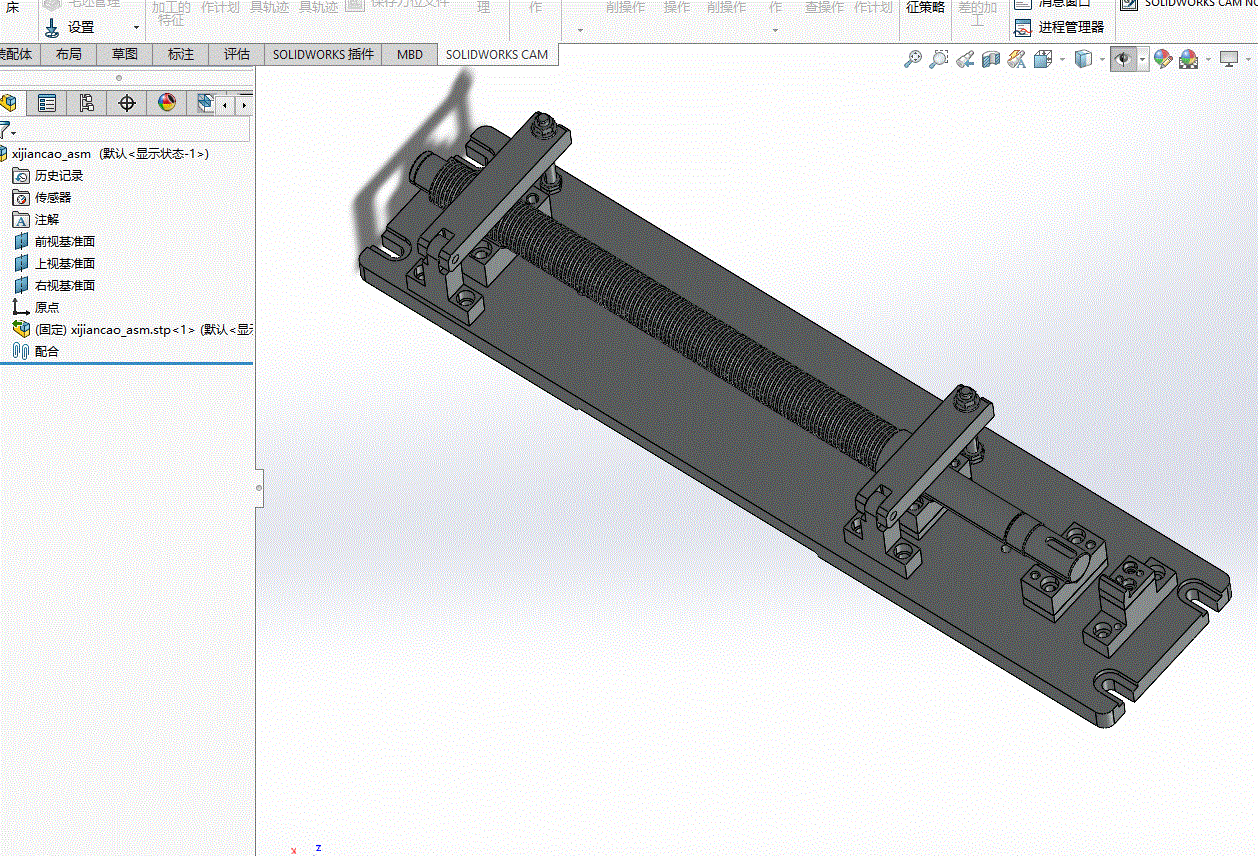
Task: Click the View Settings monitor icon
Action: pyautogui.click(x=1229, y=60)
